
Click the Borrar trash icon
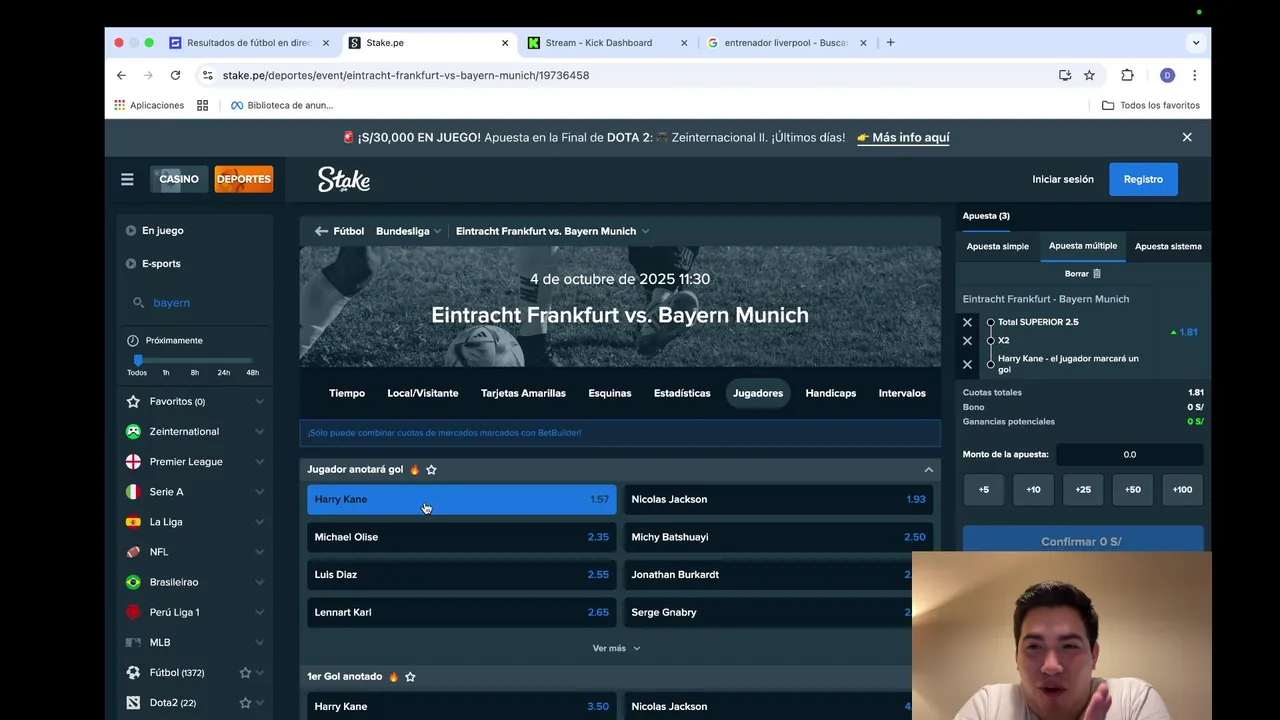(1097, 273)
